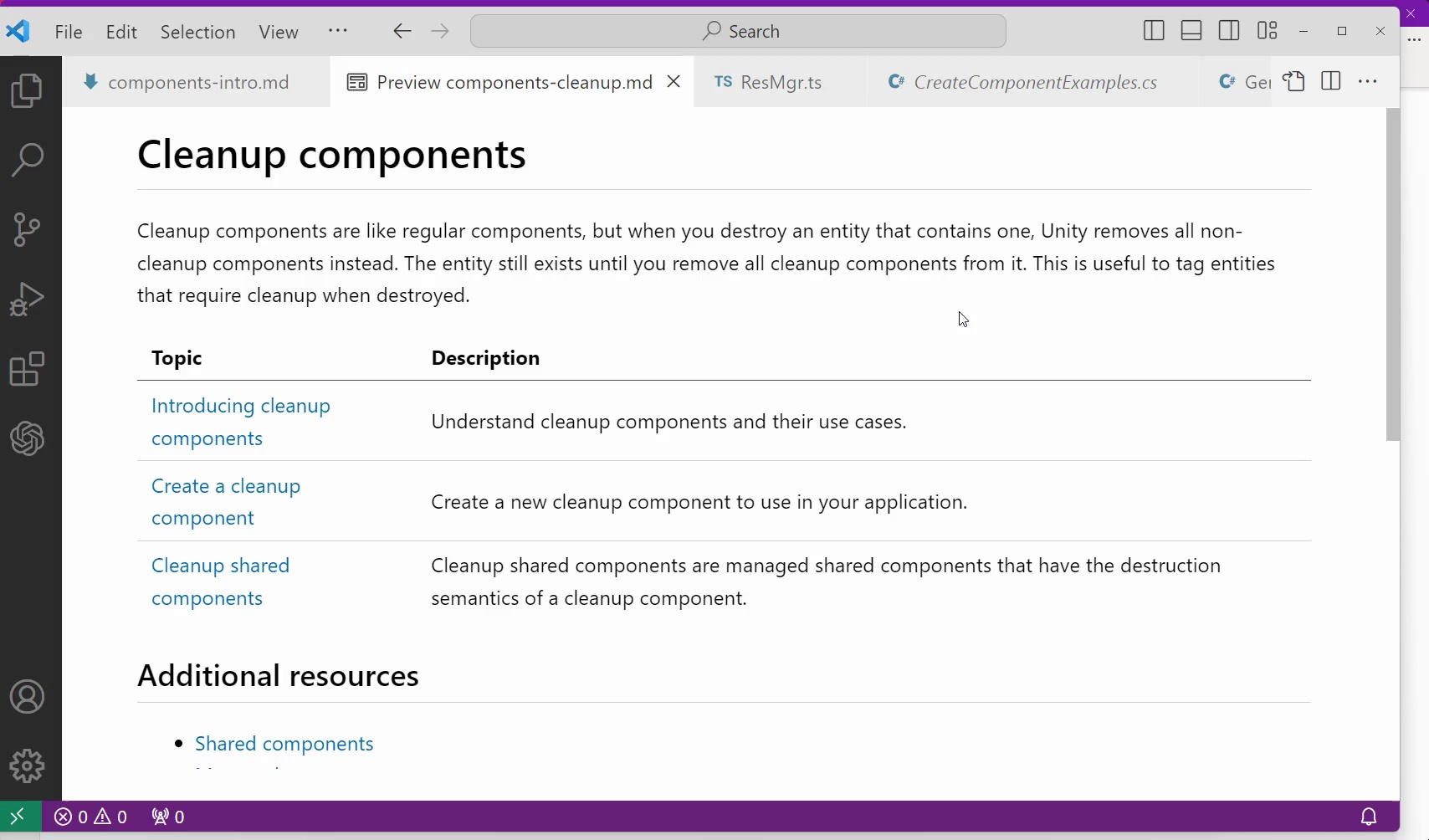This screenshot has height=840, width=1429.
Task: Toggle the primary side bar
Action: pos(1154,31)
